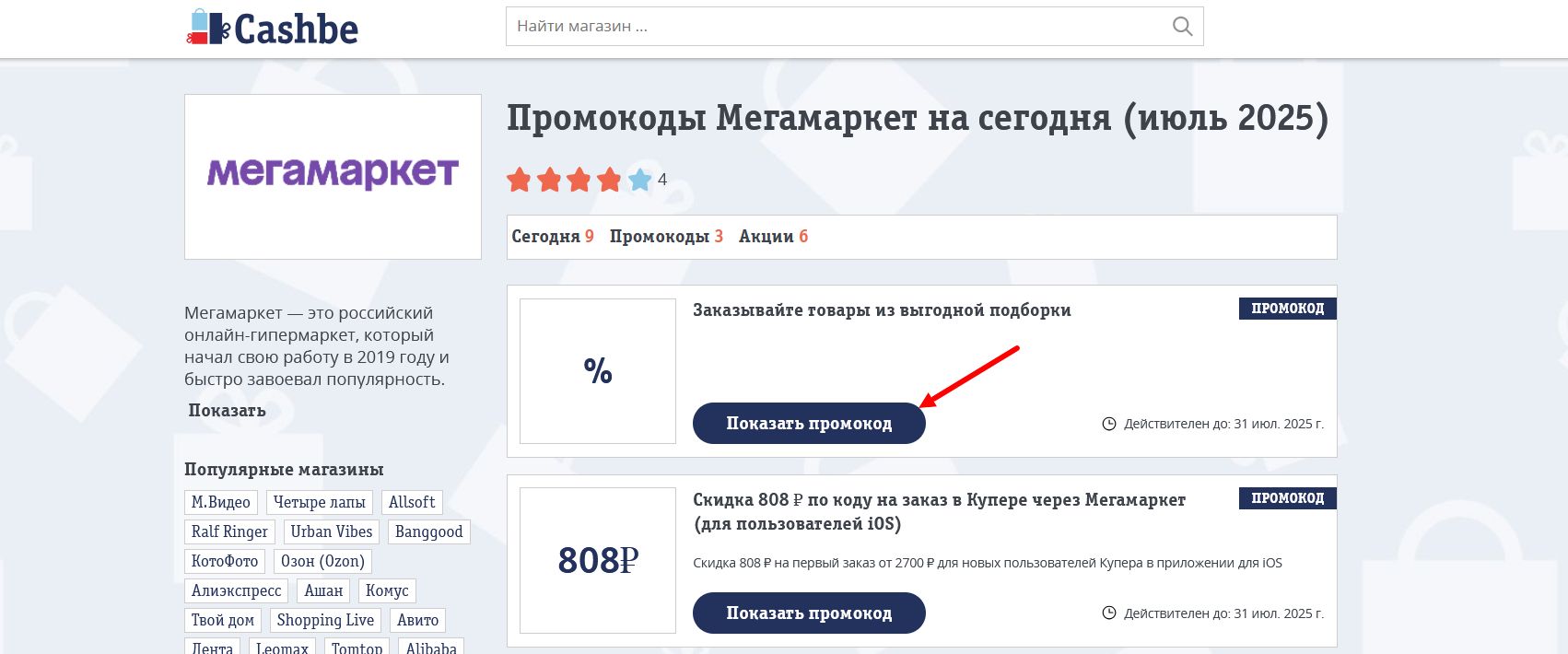Click the page title Промокоды Мегамаркет
The width and height of the screenshot is (1568, 654).
point(918,119)
